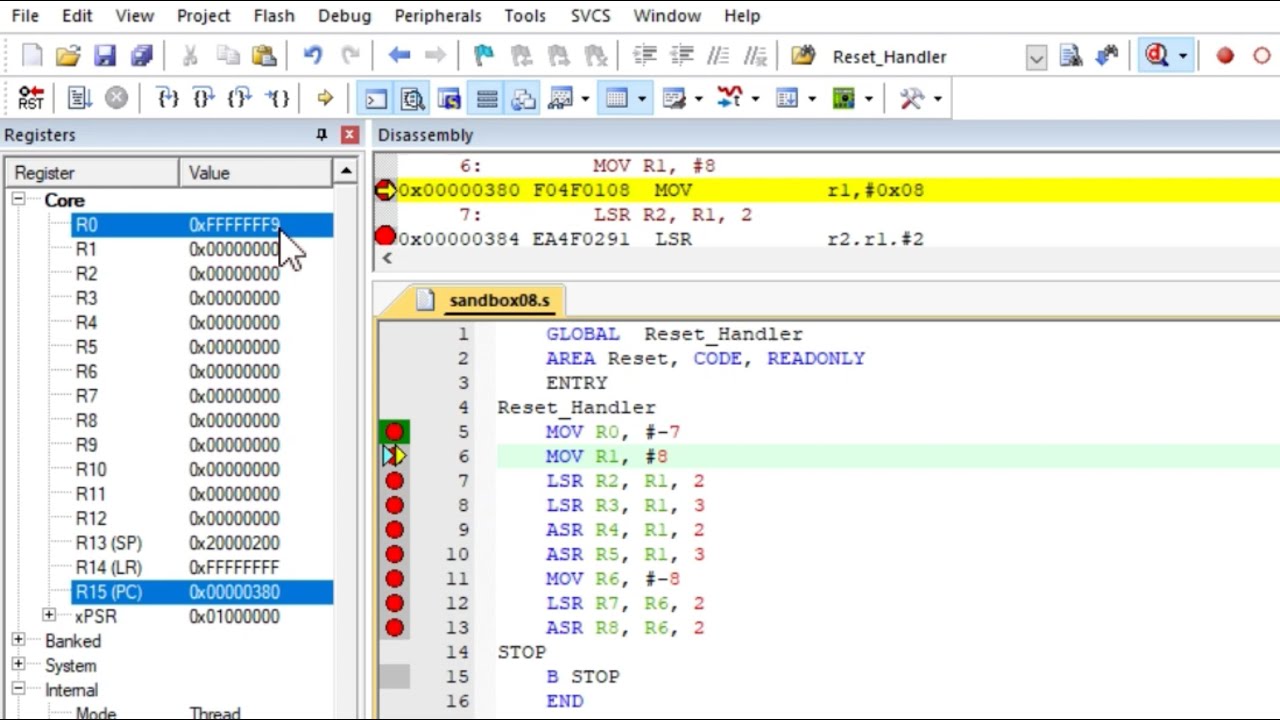Click the Find in files icon
The height and width of the screenshot is (720, 1280).
coord(802,56)
